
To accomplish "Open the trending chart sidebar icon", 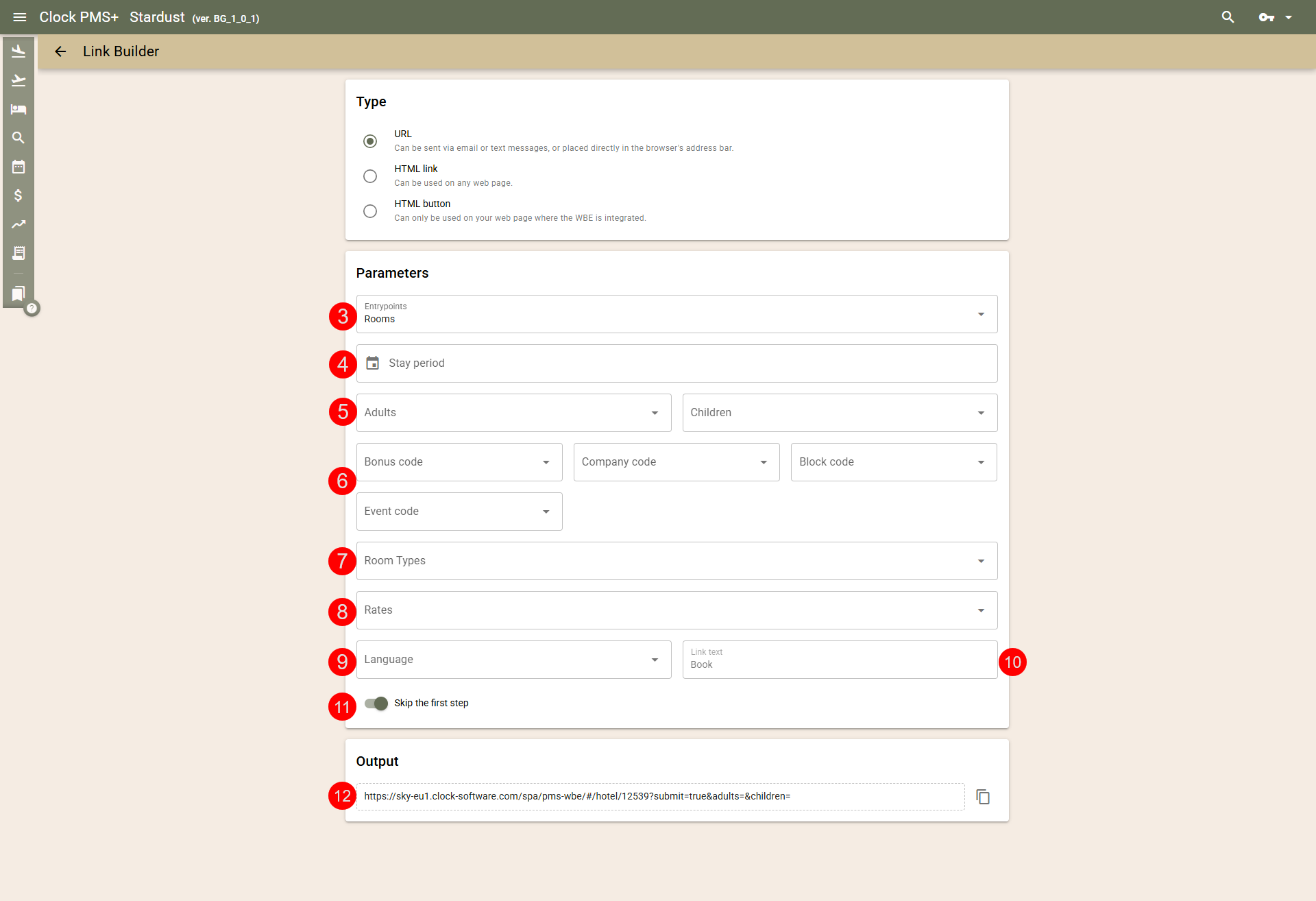I will (x=19, y=224).
